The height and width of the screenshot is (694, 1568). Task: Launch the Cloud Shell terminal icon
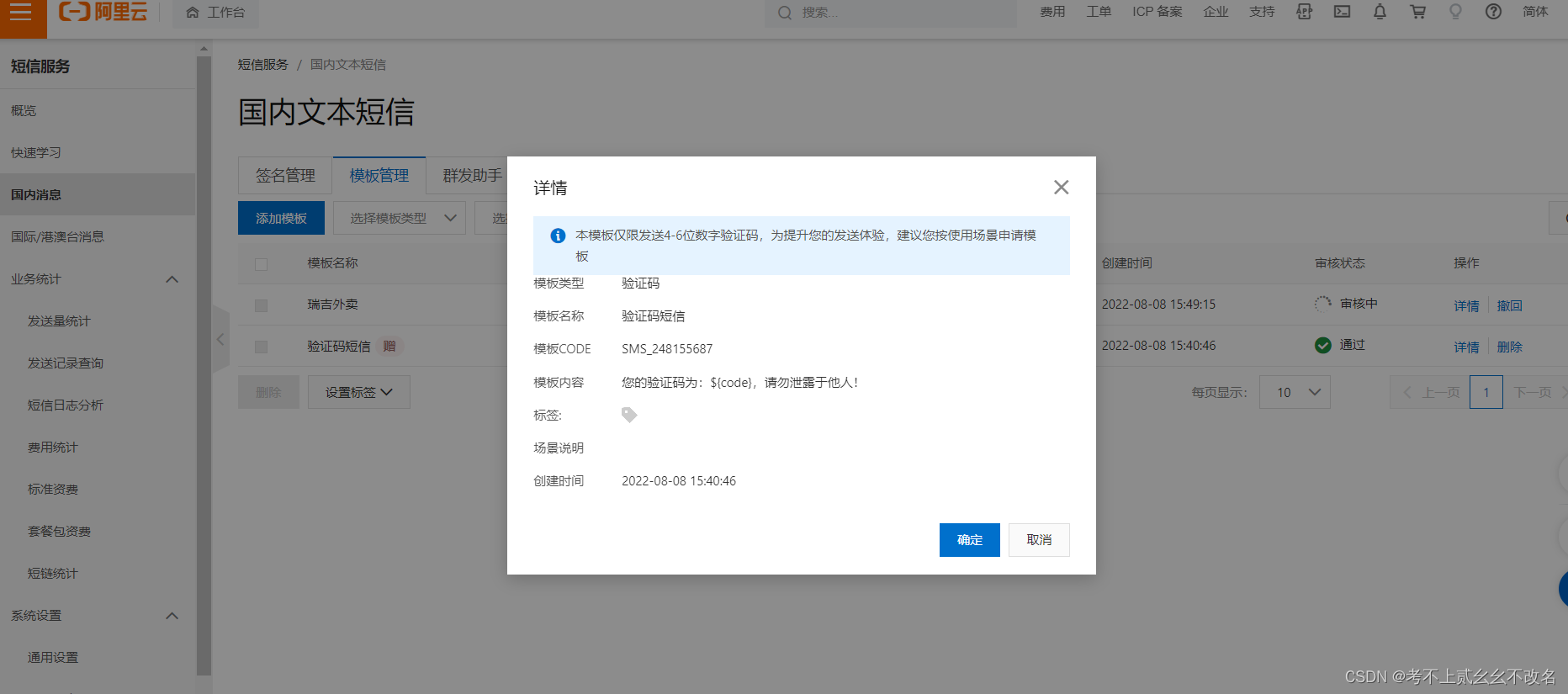tap(1342, 12)
